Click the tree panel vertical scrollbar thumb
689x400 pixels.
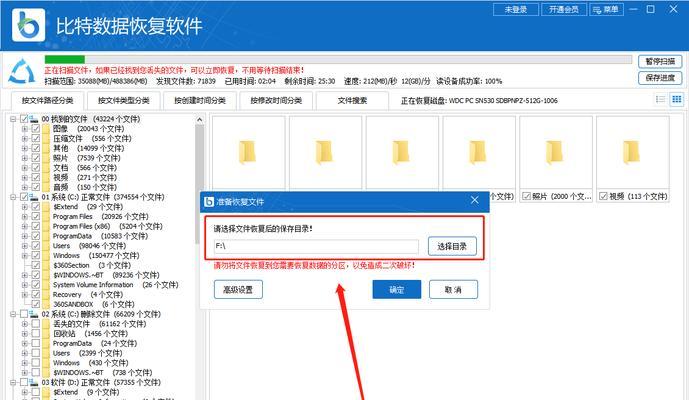point(199,184)
